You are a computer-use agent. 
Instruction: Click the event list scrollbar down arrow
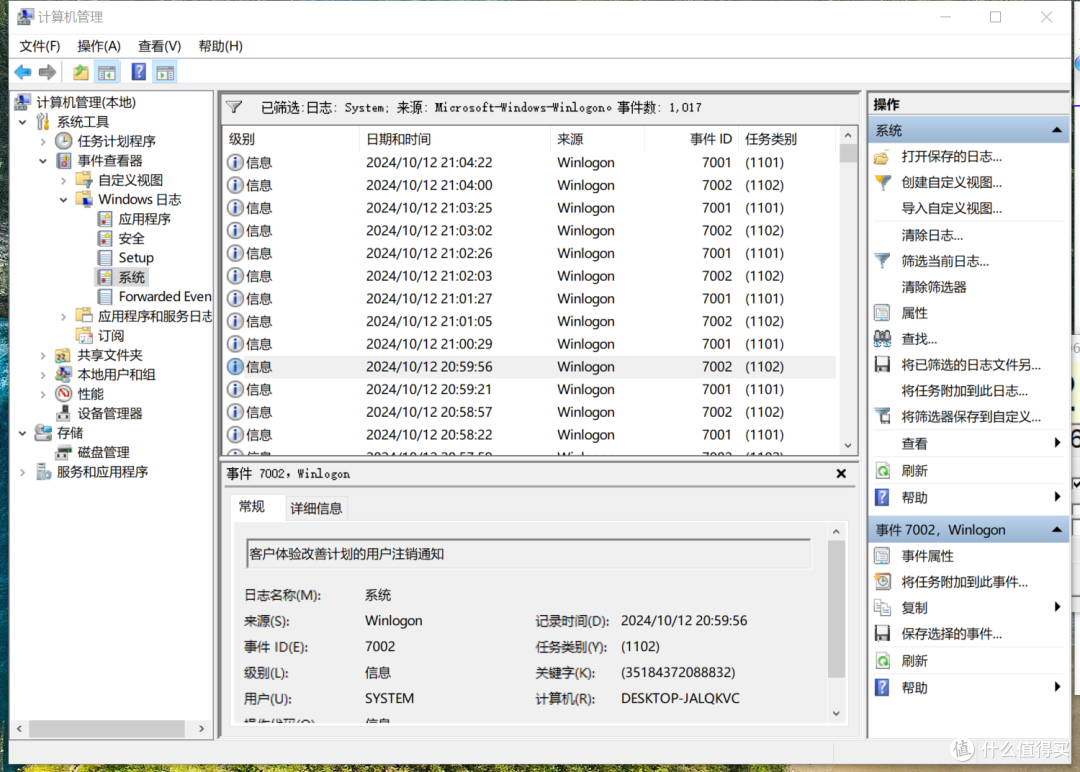point(847,444)
